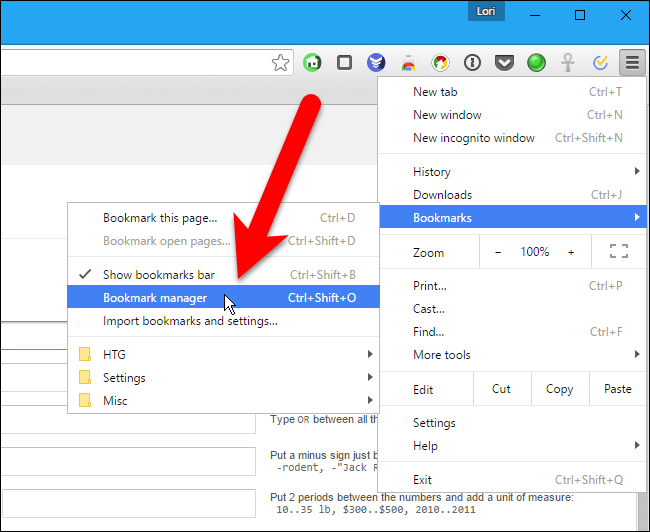Click the fullscreen icon in the Zoom row

pos(618,252)
